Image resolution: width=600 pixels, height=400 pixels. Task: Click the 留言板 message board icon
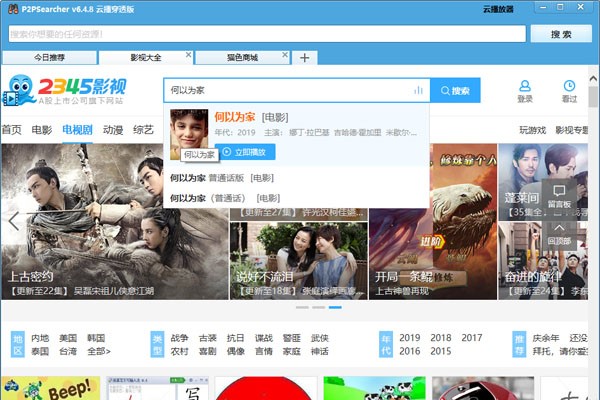(559, 196)
